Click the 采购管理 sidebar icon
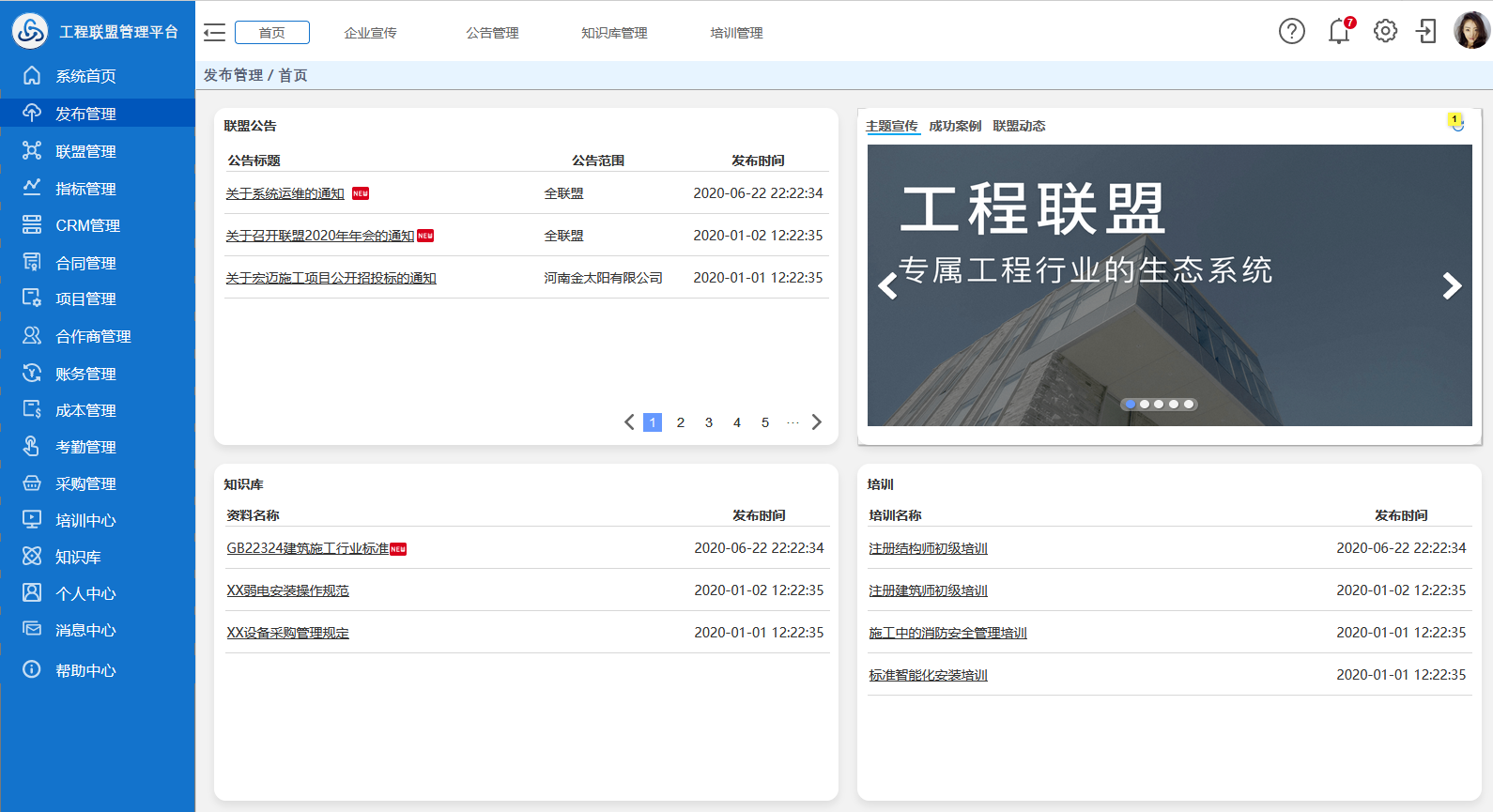This screenshot has width=1493, height=812. click(32, 483)
